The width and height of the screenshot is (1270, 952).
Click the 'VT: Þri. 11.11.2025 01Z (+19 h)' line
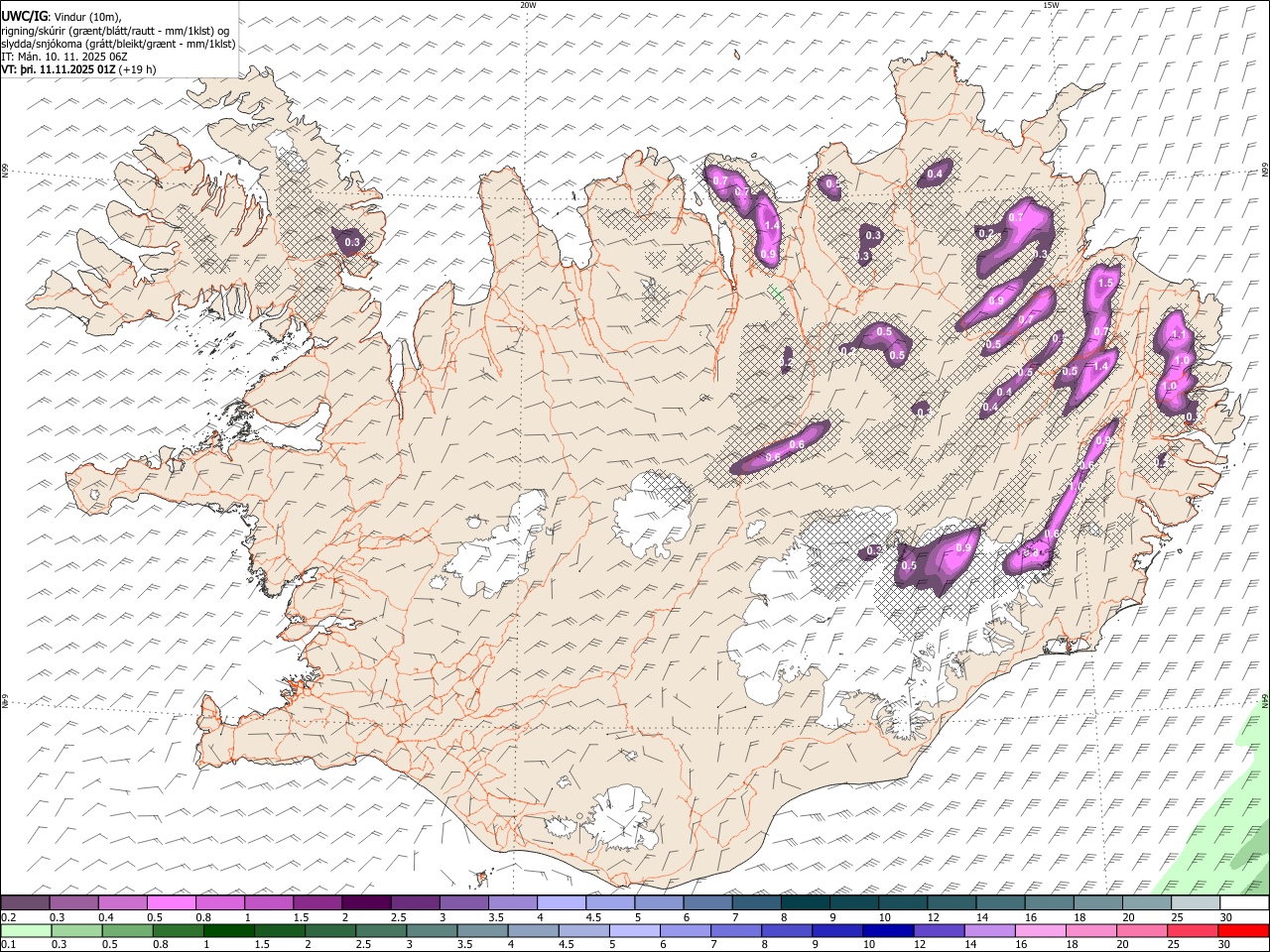(78, 69)
